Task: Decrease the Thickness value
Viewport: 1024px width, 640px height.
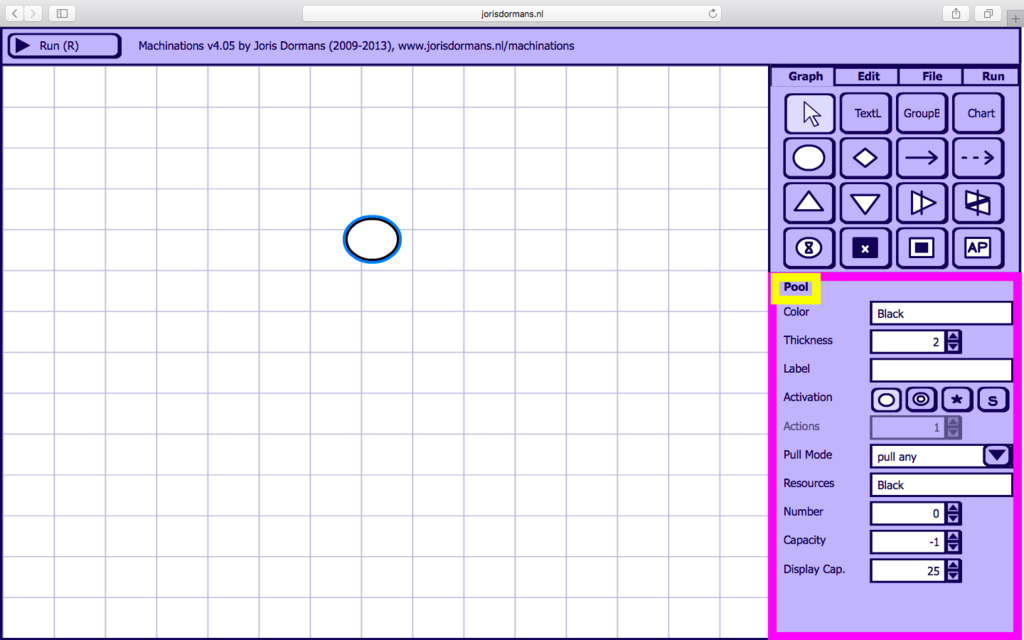Action: 953,347
